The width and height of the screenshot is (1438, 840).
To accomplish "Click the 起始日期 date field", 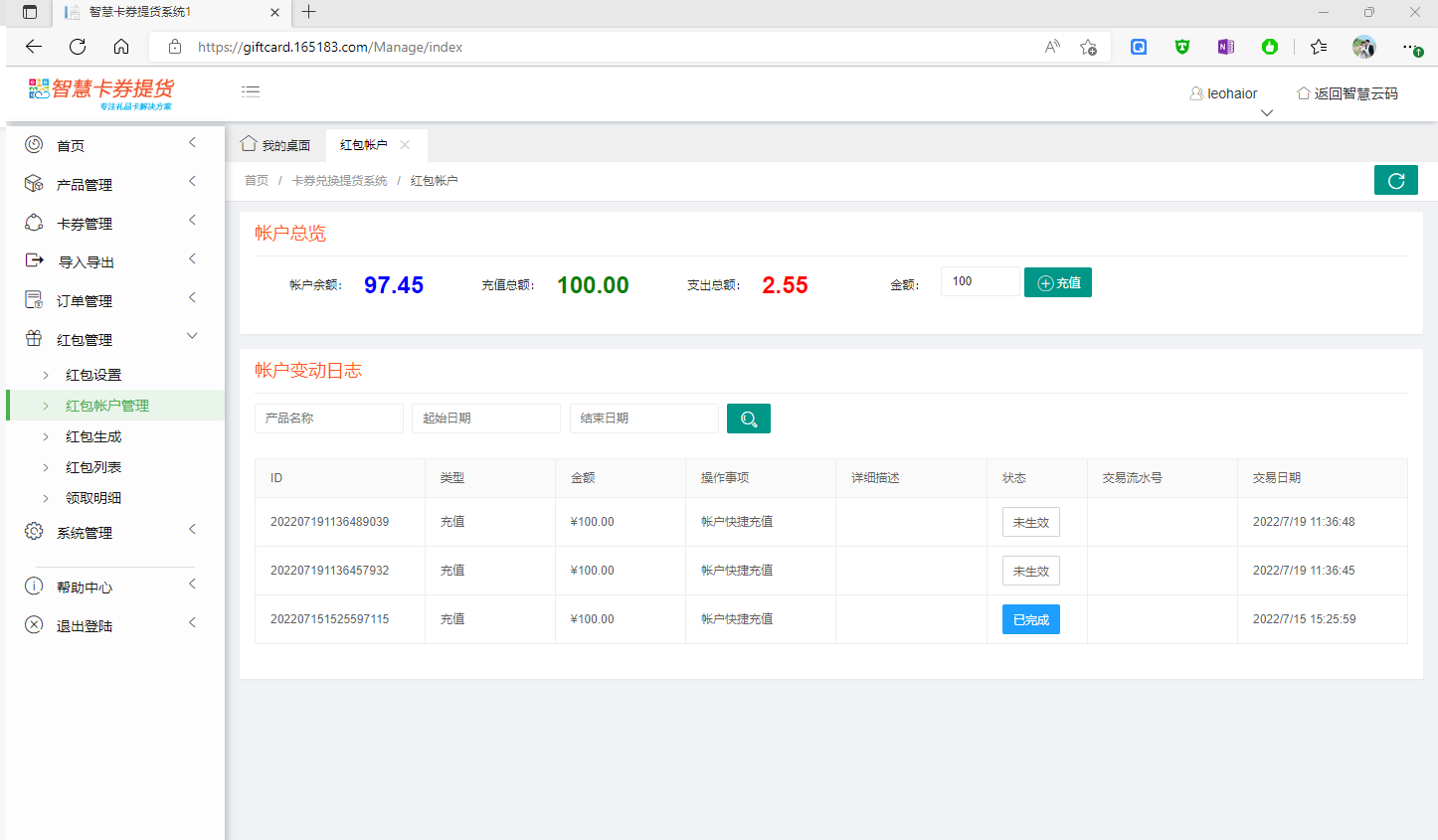I will click(485, 419).
